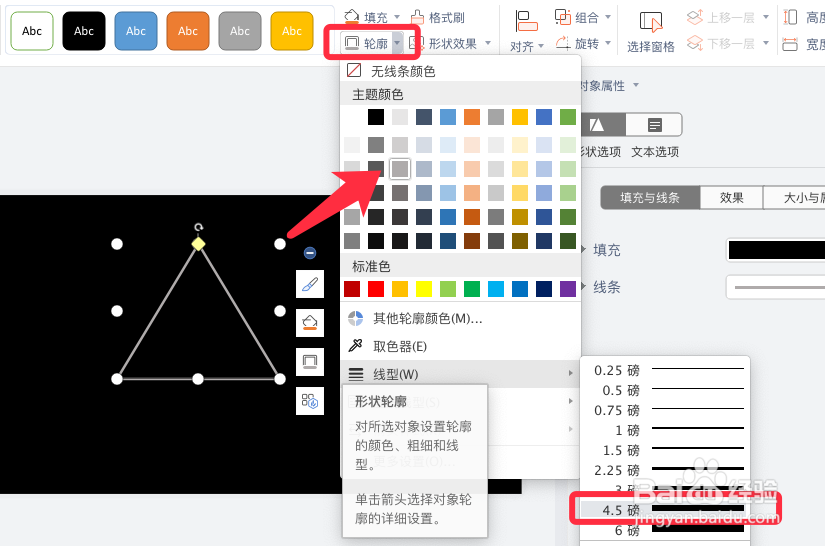The height and width of the screenshot is (546, 825).
Task: Expand the 旋转 dropdown arrow
Action: pos(608,43)
